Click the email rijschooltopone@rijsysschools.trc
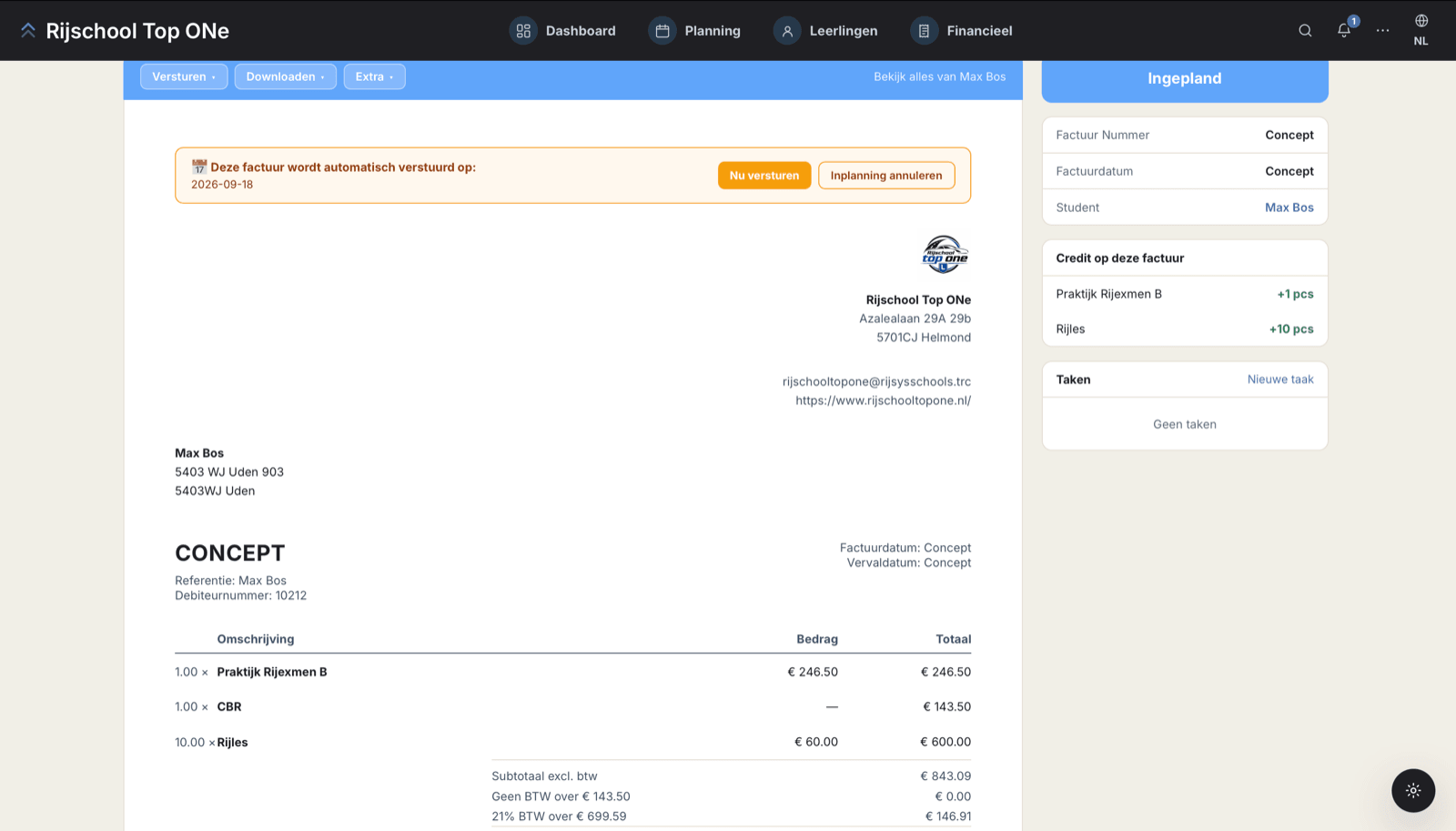Image resolution: width=1456 pixels, height=831 pixels. click(876, 381)
